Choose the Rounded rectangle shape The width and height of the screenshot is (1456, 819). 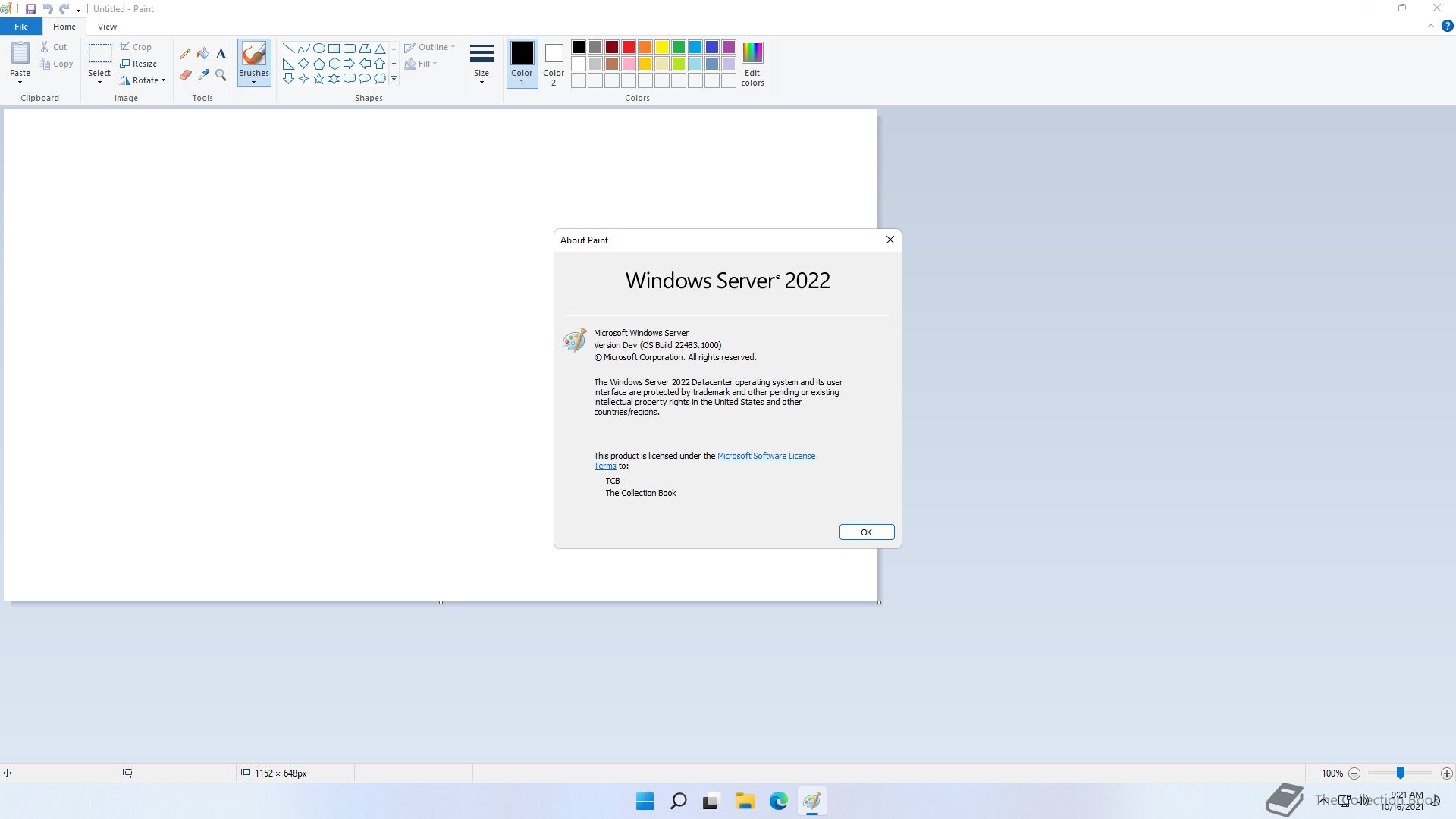coord(349,49)
